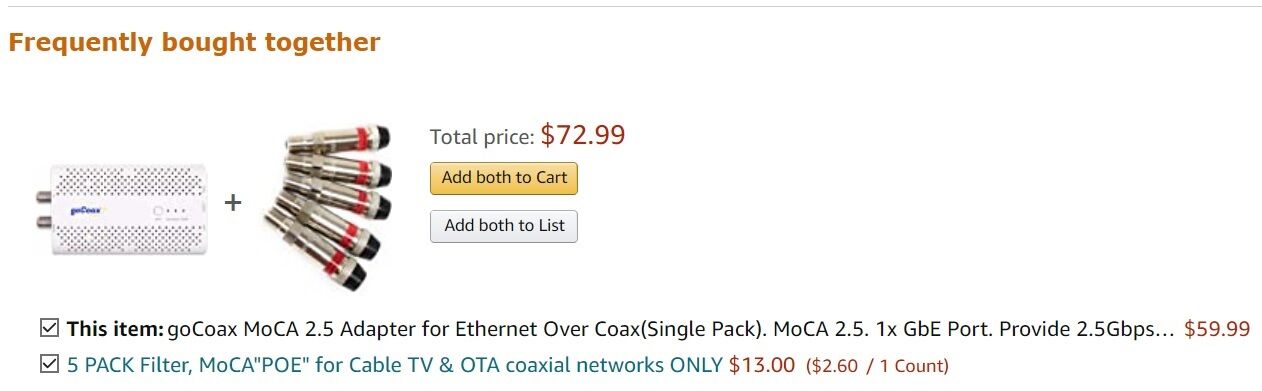The width and height of the screenshot is (1262, 391).
Task: Click the ellipsis ending the adapter title
Action: tap(1164, 329)
